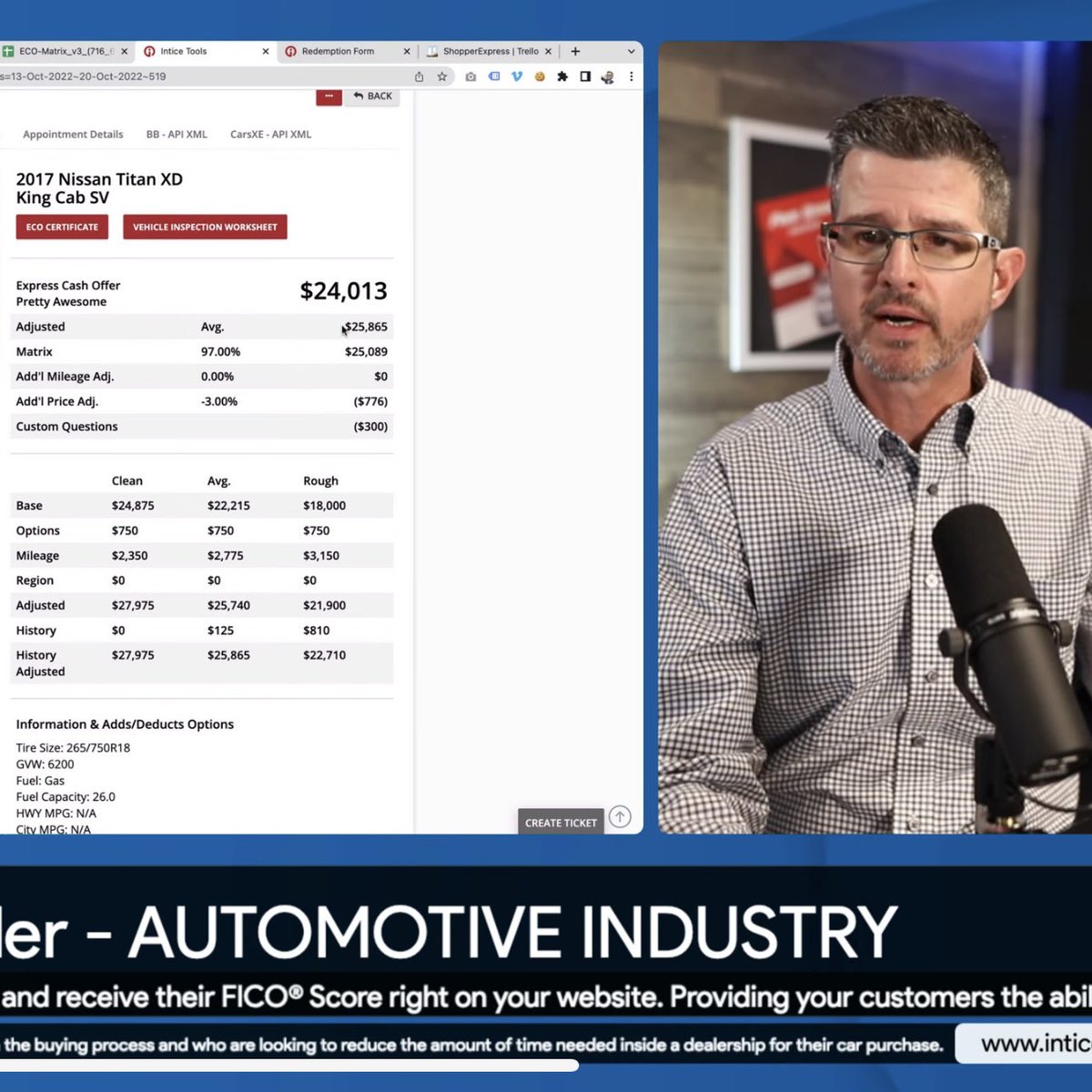Click the Clean column header

[x=126, y=480]
